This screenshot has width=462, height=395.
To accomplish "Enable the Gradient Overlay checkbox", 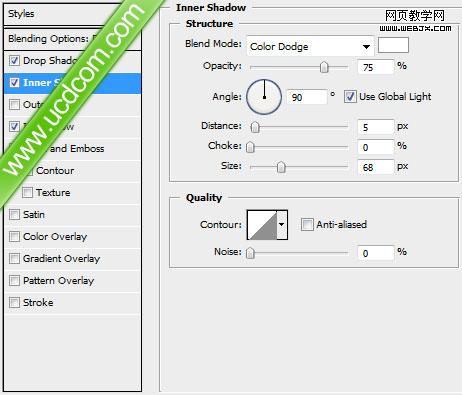I will [x=14, y=258].
